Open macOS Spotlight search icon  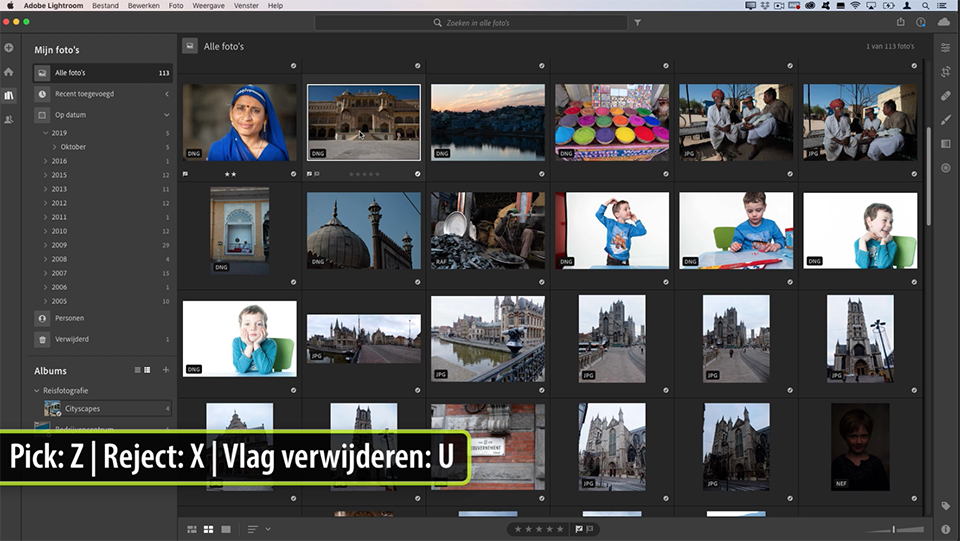tap(926, 6)
